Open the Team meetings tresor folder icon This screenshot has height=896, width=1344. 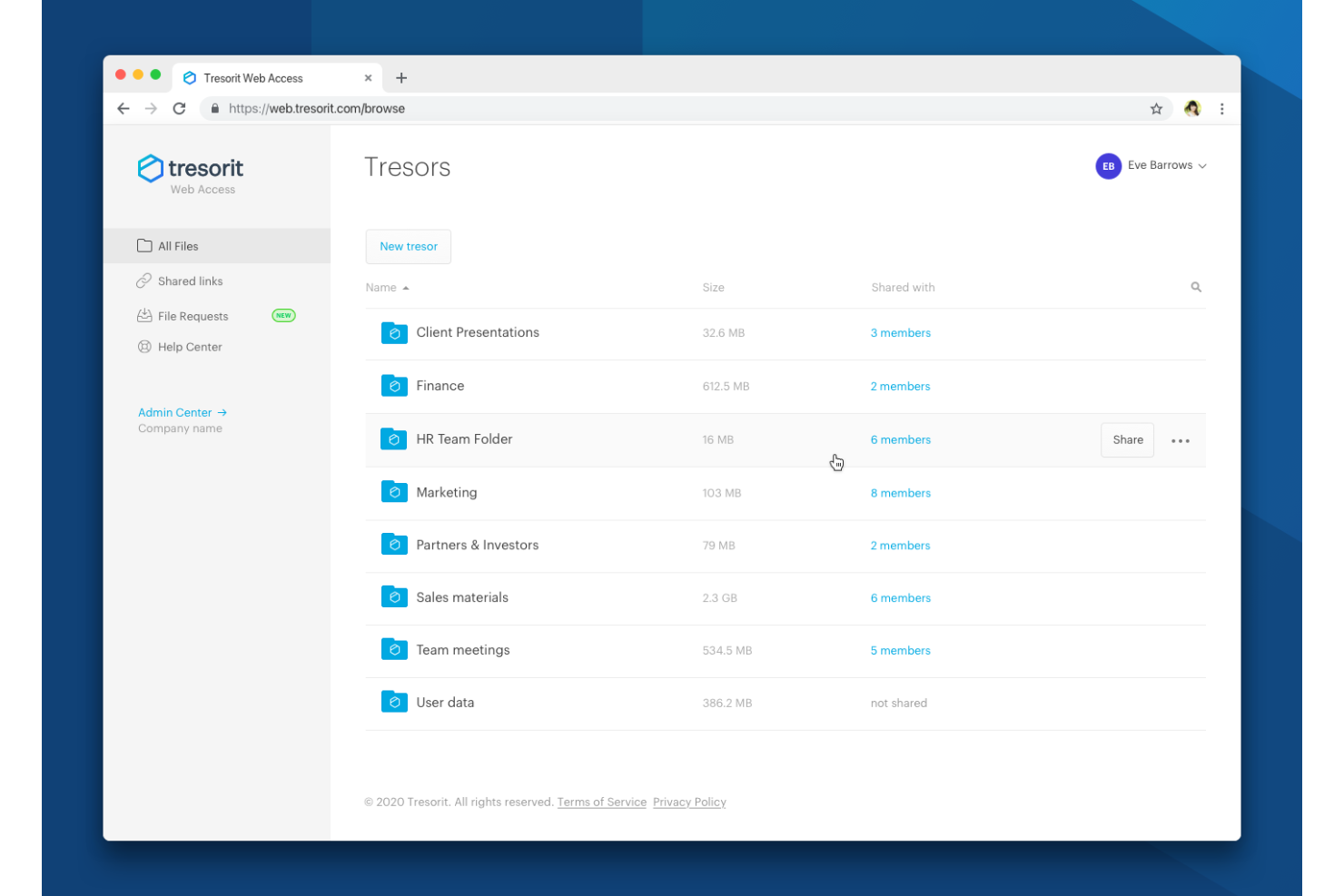[394, 650]
